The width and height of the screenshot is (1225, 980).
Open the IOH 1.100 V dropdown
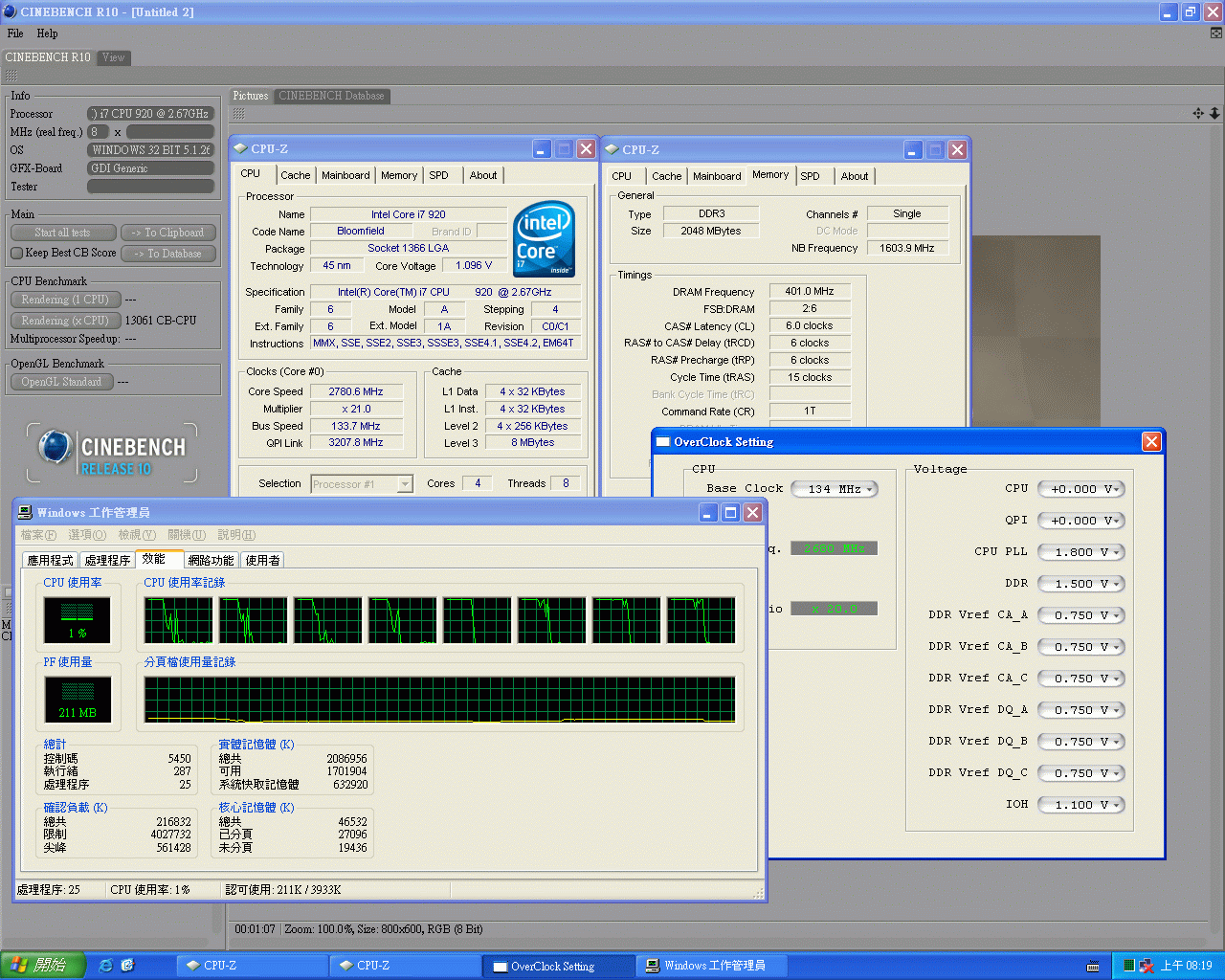coord(1080,805)
